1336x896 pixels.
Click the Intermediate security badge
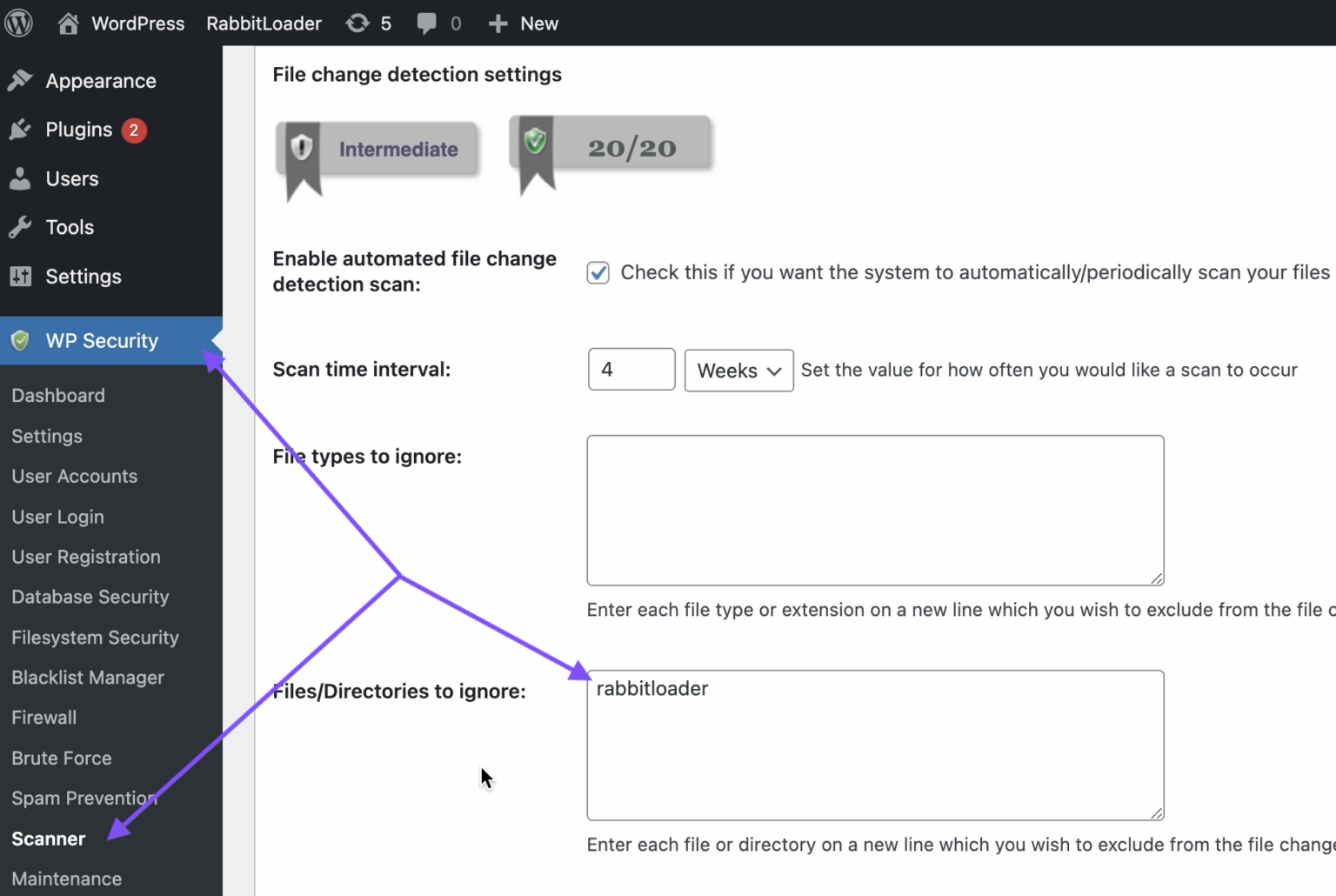click(x=377, y=149)
